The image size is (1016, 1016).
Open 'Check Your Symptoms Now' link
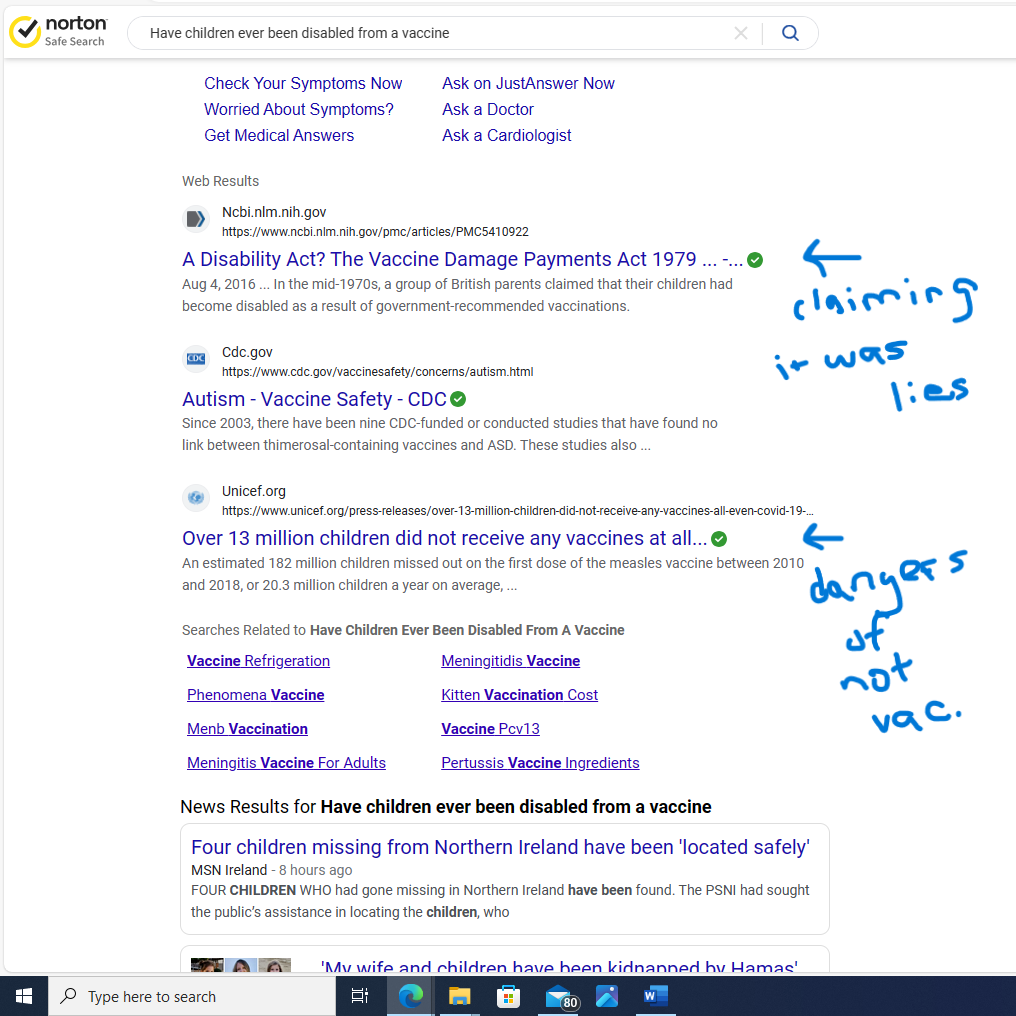coord(303,84)
